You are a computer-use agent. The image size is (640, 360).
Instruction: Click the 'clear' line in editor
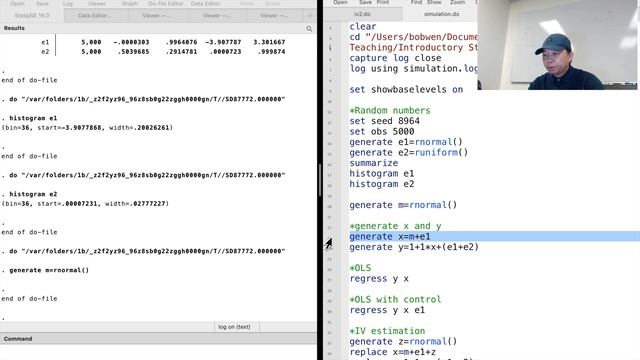(362, 27)
